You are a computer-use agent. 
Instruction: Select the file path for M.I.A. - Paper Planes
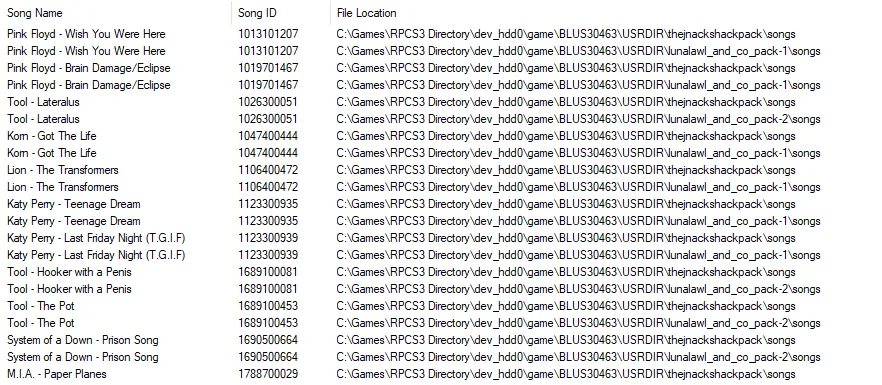pyautogui.click(x=566, y=374)
